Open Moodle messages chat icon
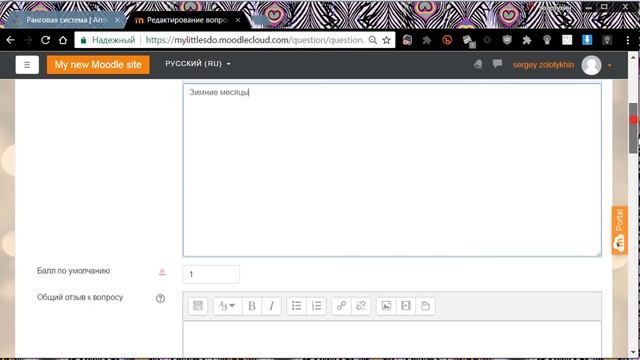This screenshot has height=360, width=640. click(497, 64)
